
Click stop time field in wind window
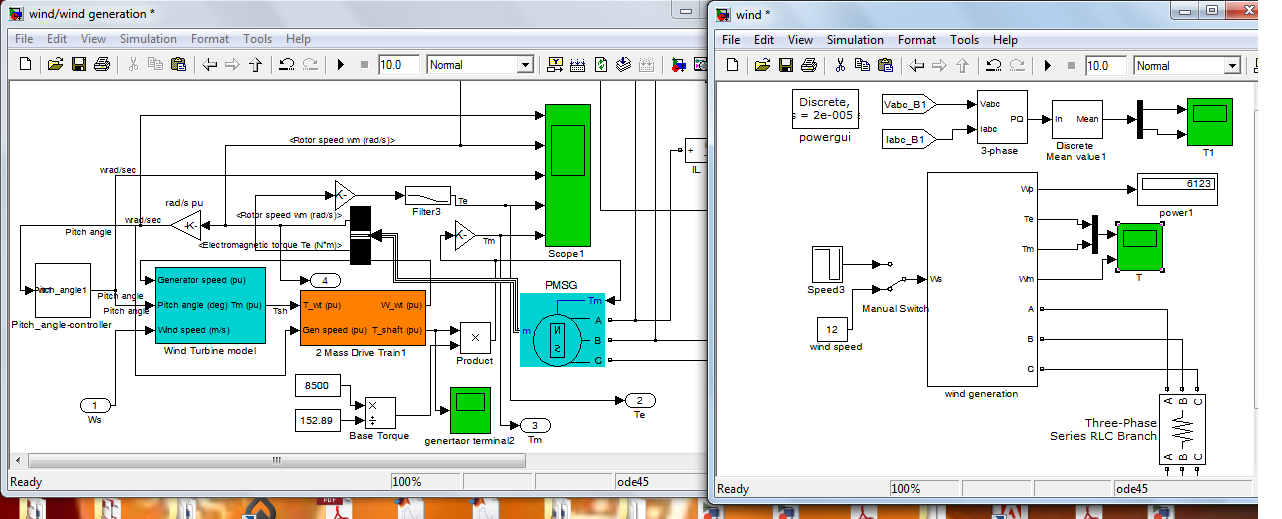point(1105,66)
